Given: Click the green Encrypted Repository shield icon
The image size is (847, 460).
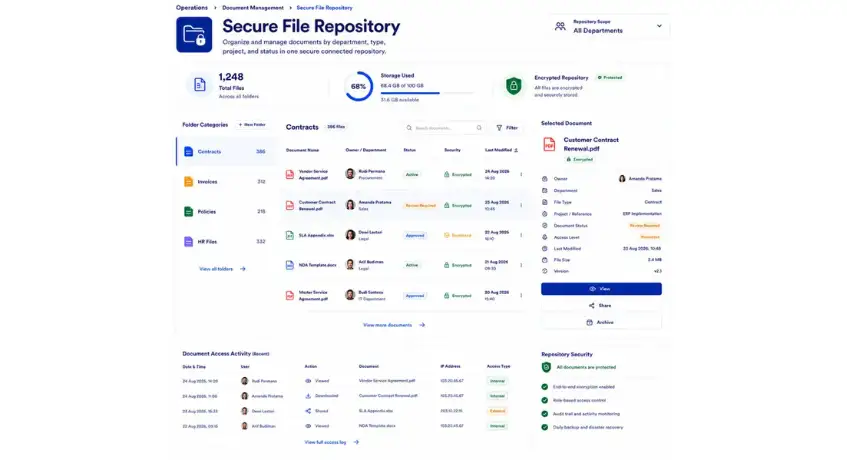Looking at the screenshot, I should 514,86.
